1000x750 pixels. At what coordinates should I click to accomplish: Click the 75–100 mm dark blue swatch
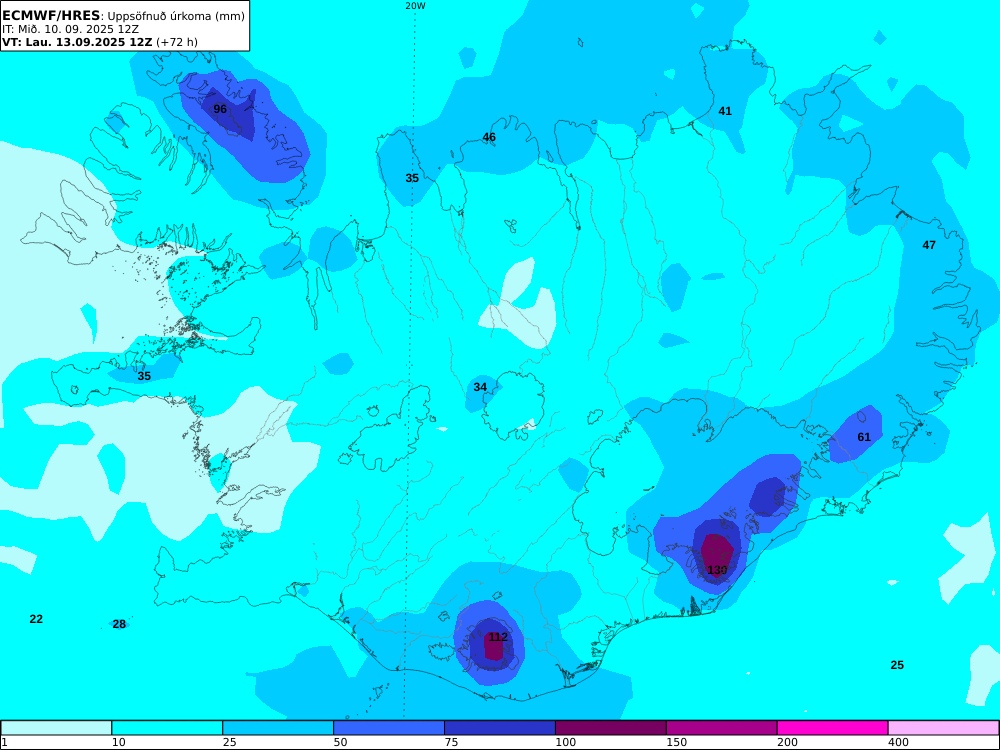coord(500,728)
